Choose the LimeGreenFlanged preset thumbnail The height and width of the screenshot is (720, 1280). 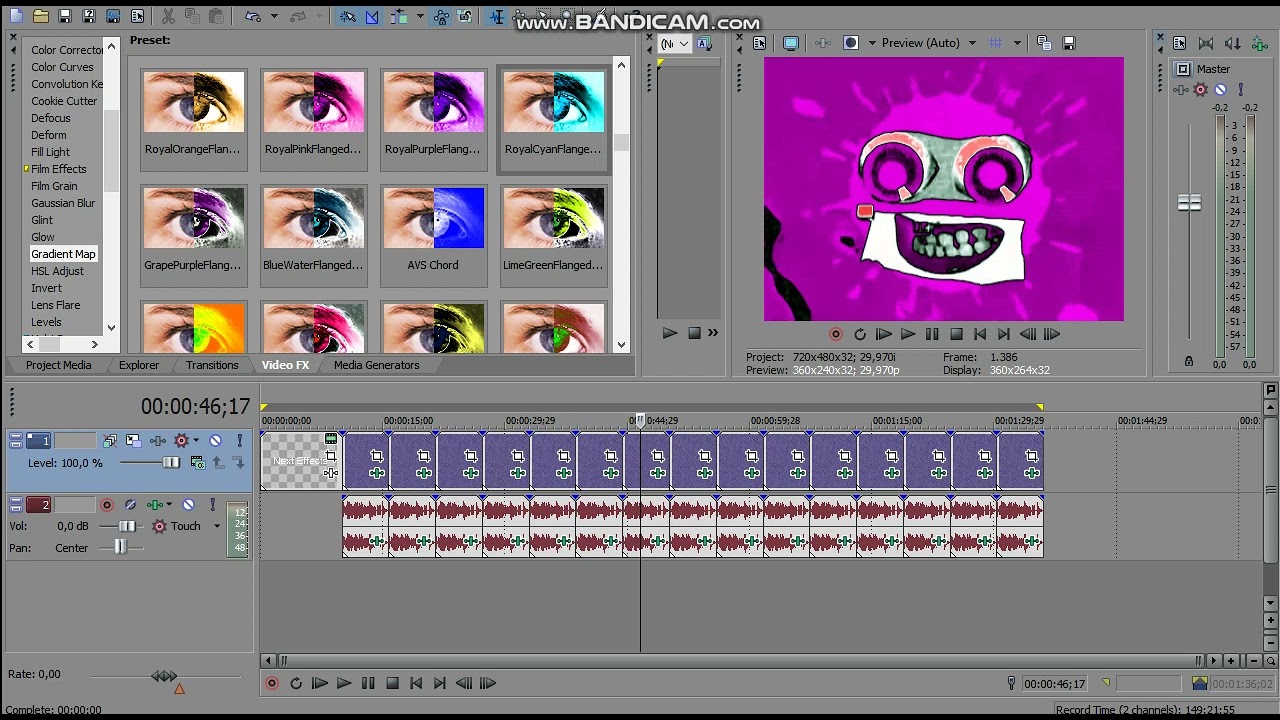pyautogui.click(x=553, y=218)
